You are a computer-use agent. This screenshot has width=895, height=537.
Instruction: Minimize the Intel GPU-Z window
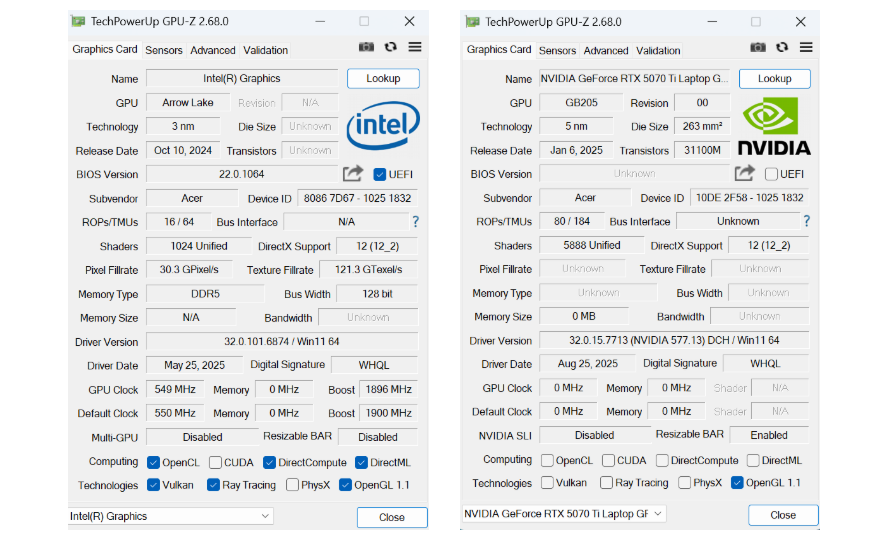tap(320, 22)
